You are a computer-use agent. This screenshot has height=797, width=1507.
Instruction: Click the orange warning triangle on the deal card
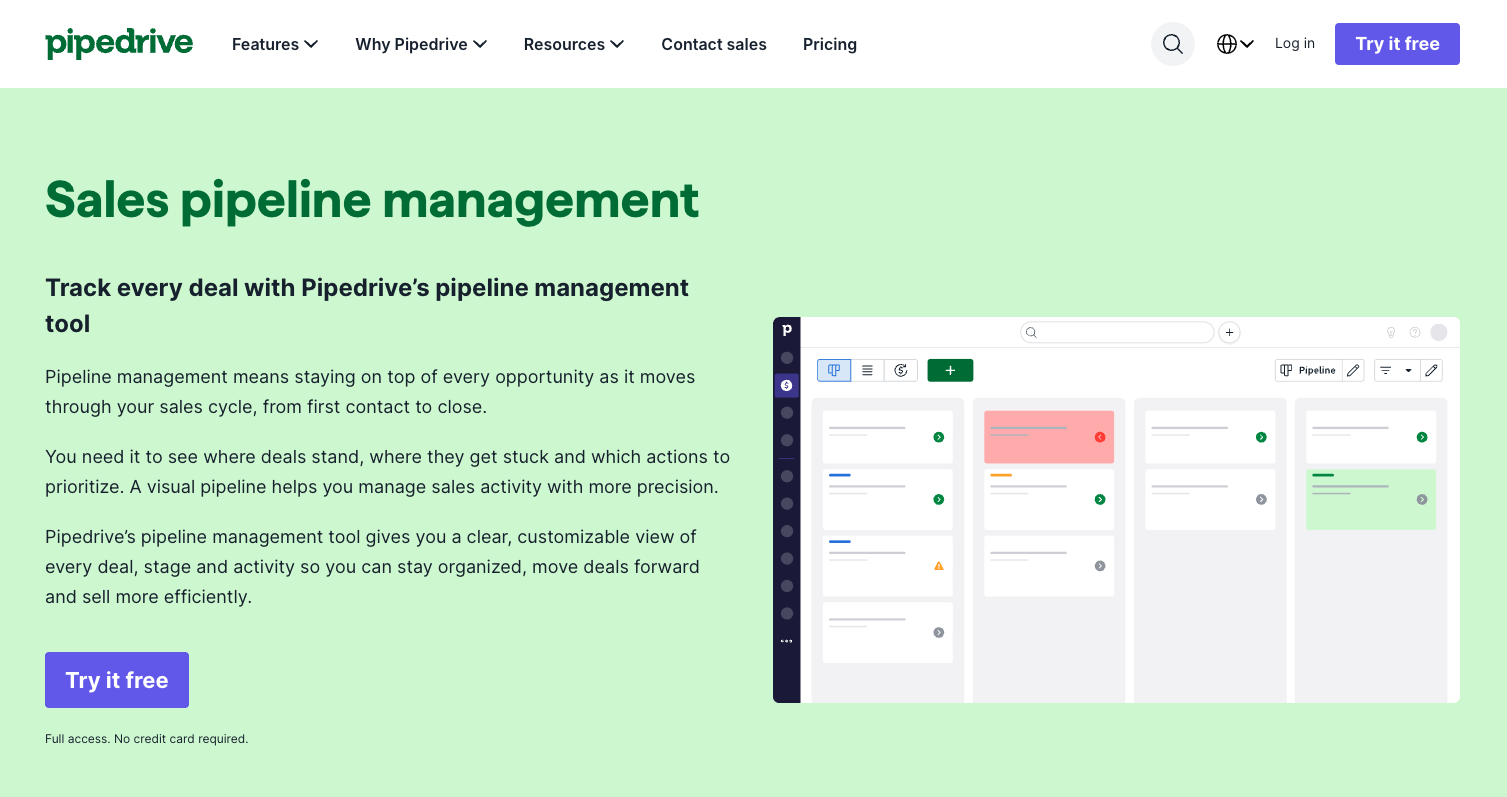pyautogui.click(x=938, y=566)
